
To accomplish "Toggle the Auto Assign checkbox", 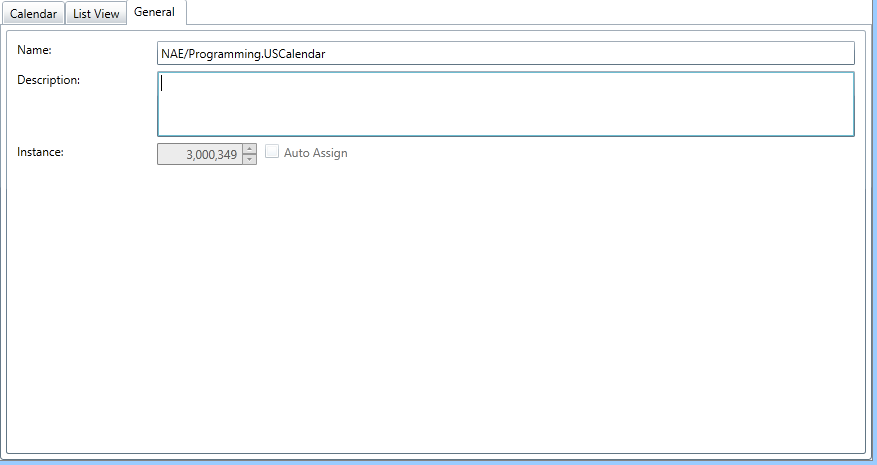I will pos(272,151).
